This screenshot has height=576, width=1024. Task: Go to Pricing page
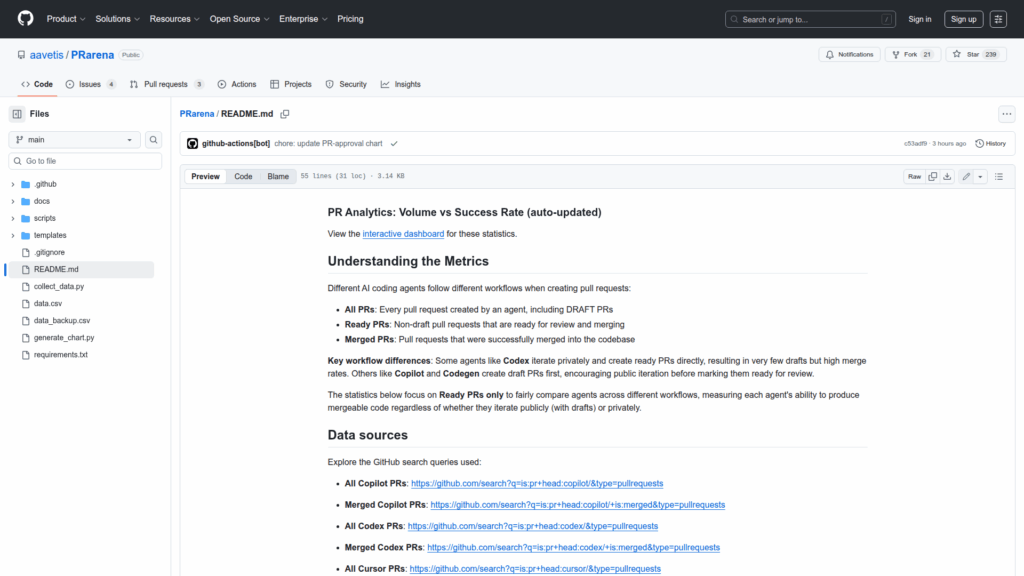point(350,19)
